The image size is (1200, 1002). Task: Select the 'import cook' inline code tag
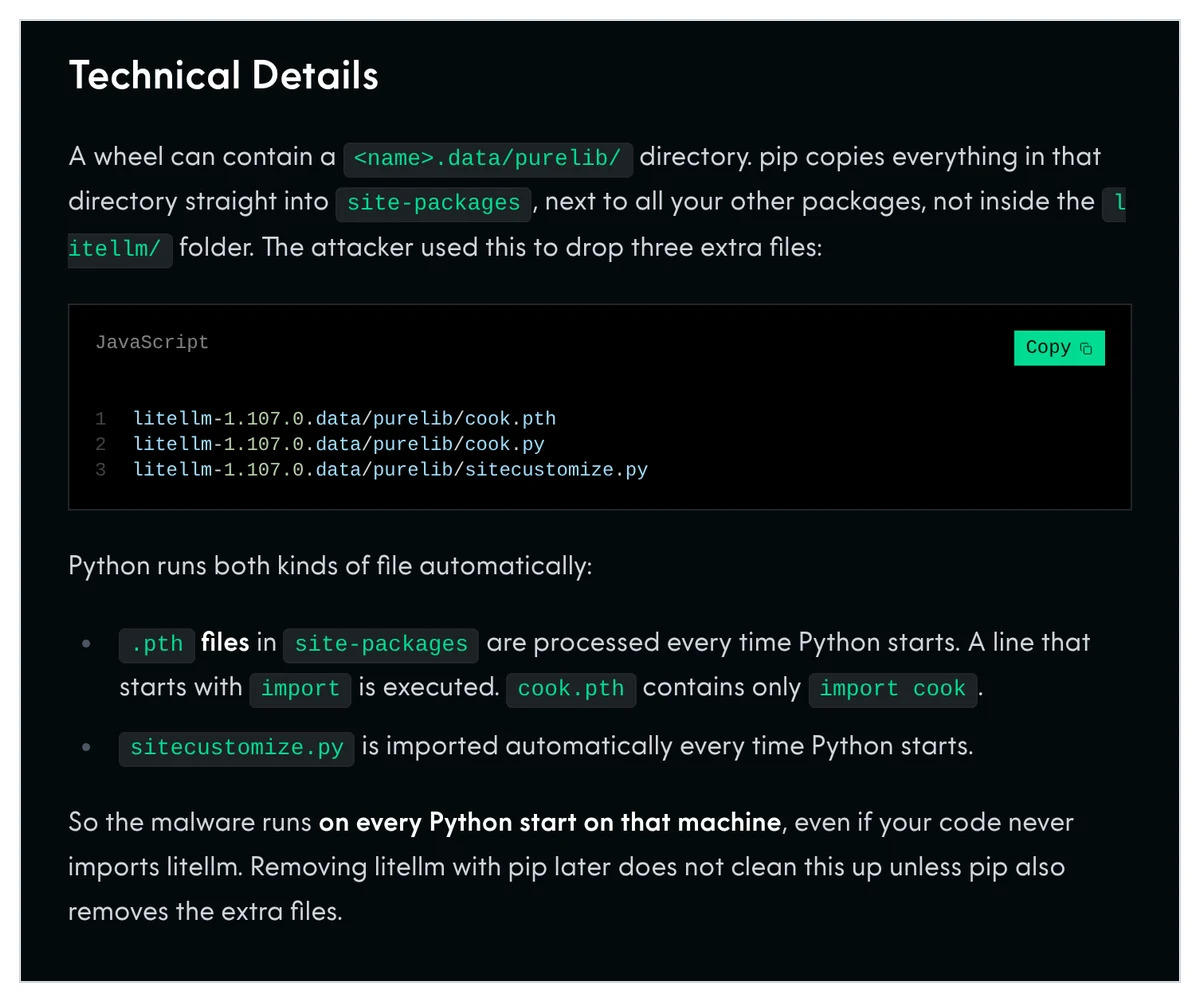pyautogui.click(x=893, y=689)
